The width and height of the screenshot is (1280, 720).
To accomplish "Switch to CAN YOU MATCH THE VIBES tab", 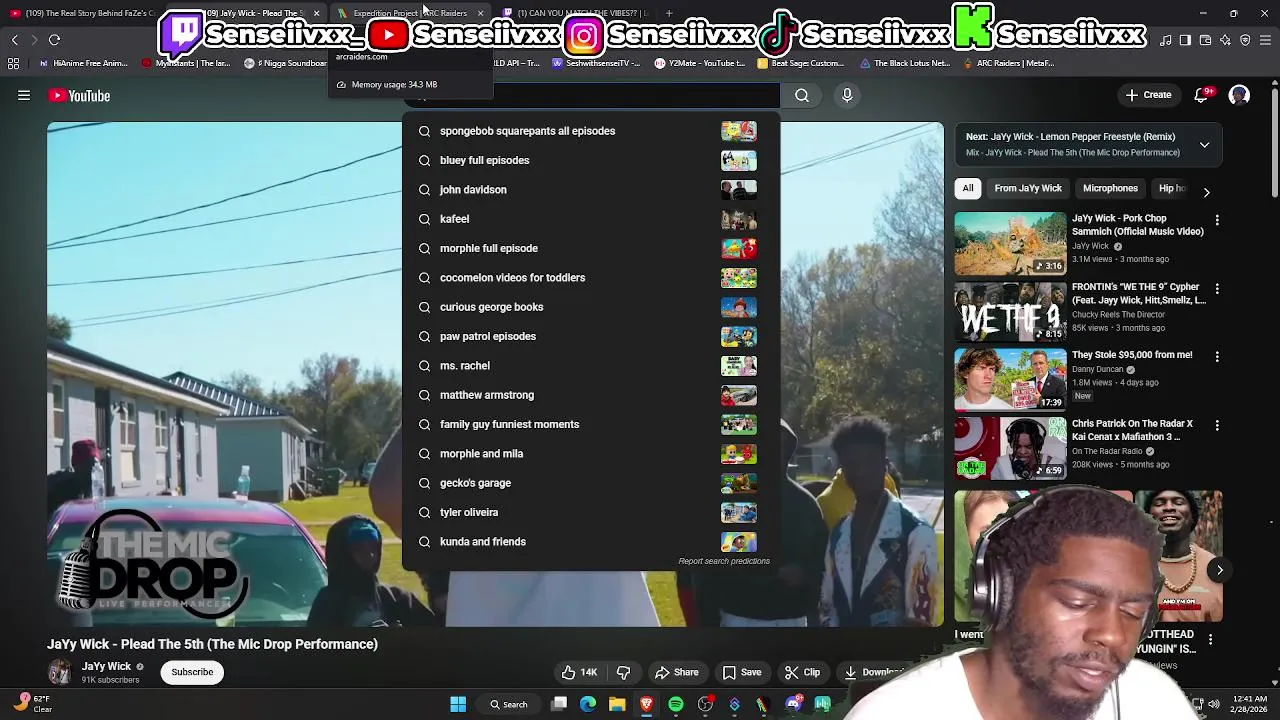I will click(x=575, y=13).
